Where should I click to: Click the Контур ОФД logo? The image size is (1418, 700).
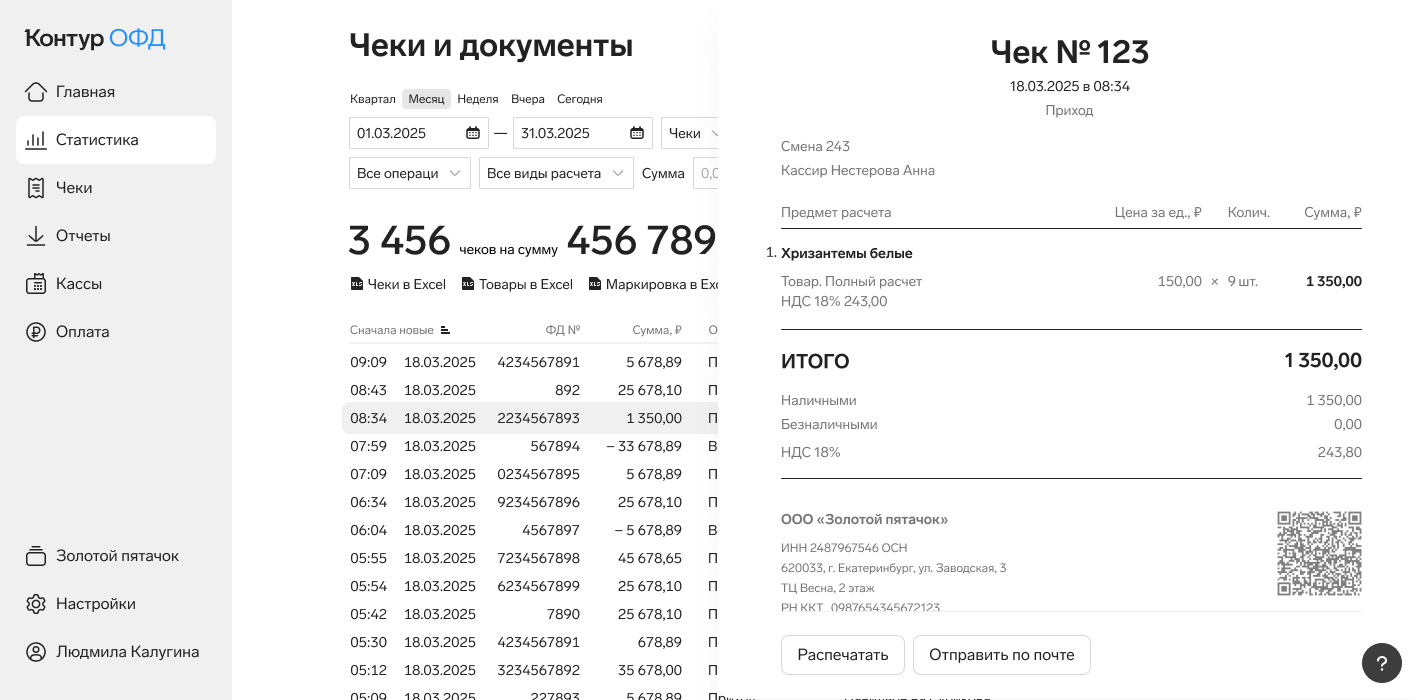point(95,39)
